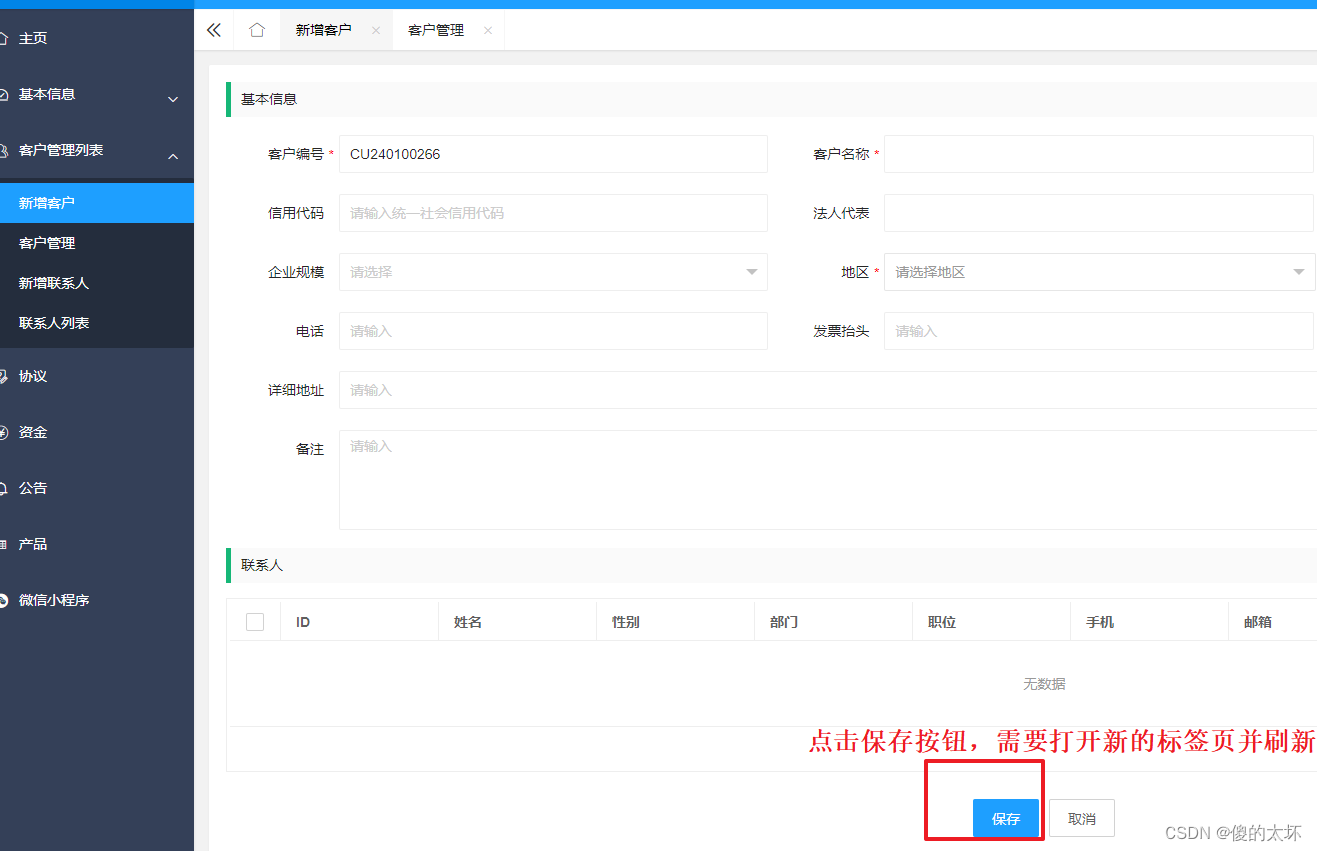Click the 产品 sidebar icon
This screenshot has width=1317, height=851.
point(4,545)
